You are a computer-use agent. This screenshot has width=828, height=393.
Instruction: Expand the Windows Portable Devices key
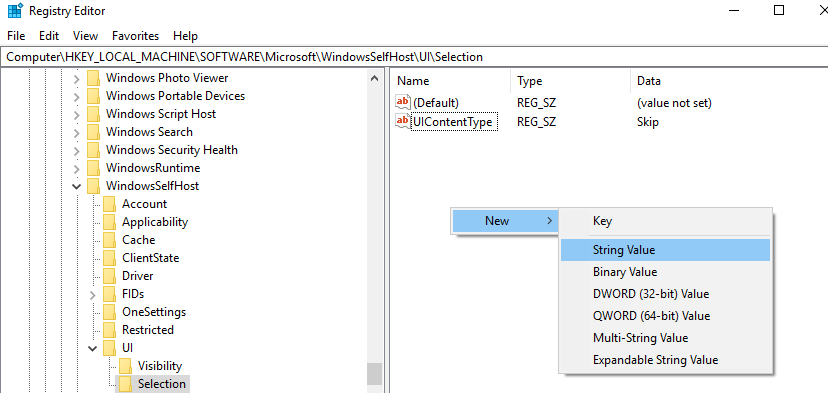tap(77, 97)
